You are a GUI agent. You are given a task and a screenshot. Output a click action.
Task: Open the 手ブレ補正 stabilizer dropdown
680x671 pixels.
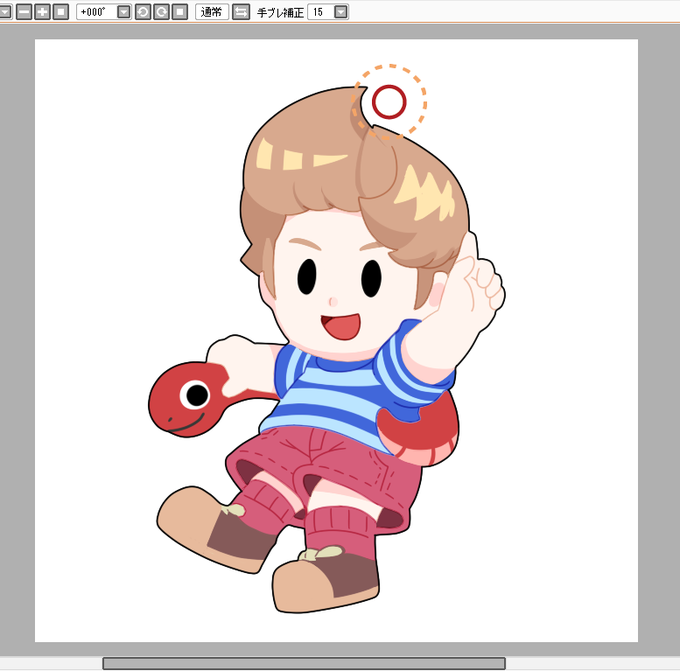coord(341,12)
